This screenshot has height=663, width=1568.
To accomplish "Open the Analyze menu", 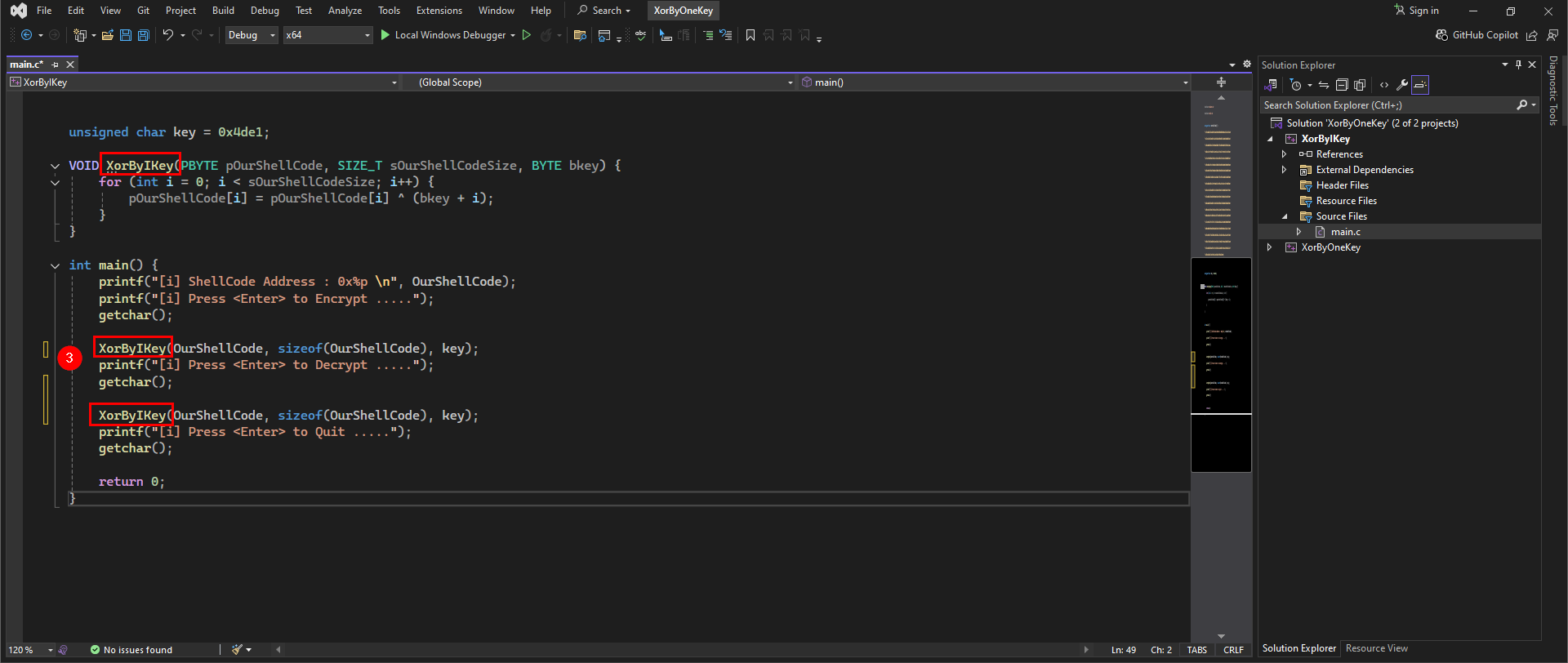I will coord(345,11).
